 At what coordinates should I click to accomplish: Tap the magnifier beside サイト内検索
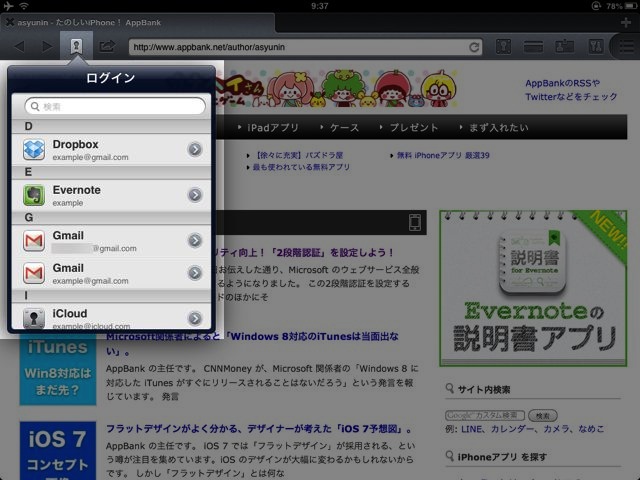coord(450,388)
